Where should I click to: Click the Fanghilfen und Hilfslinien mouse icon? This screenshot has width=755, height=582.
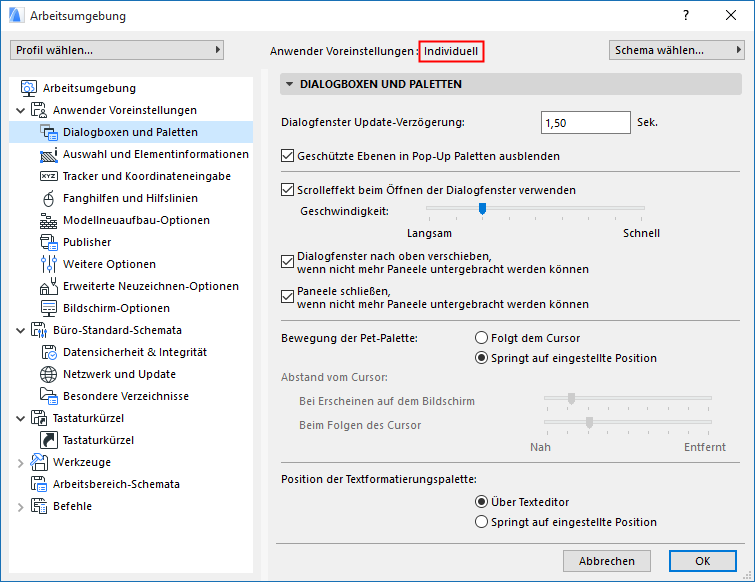49,198
